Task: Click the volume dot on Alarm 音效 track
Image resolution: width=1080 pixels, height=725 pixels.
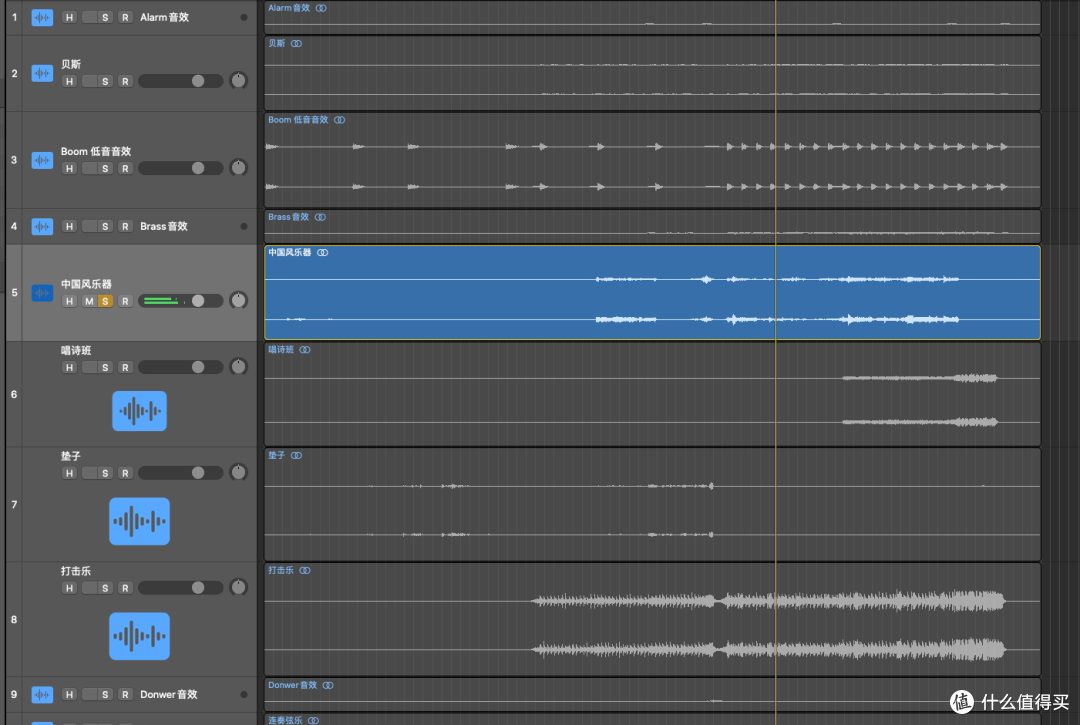Action: [x=244, y=17]
